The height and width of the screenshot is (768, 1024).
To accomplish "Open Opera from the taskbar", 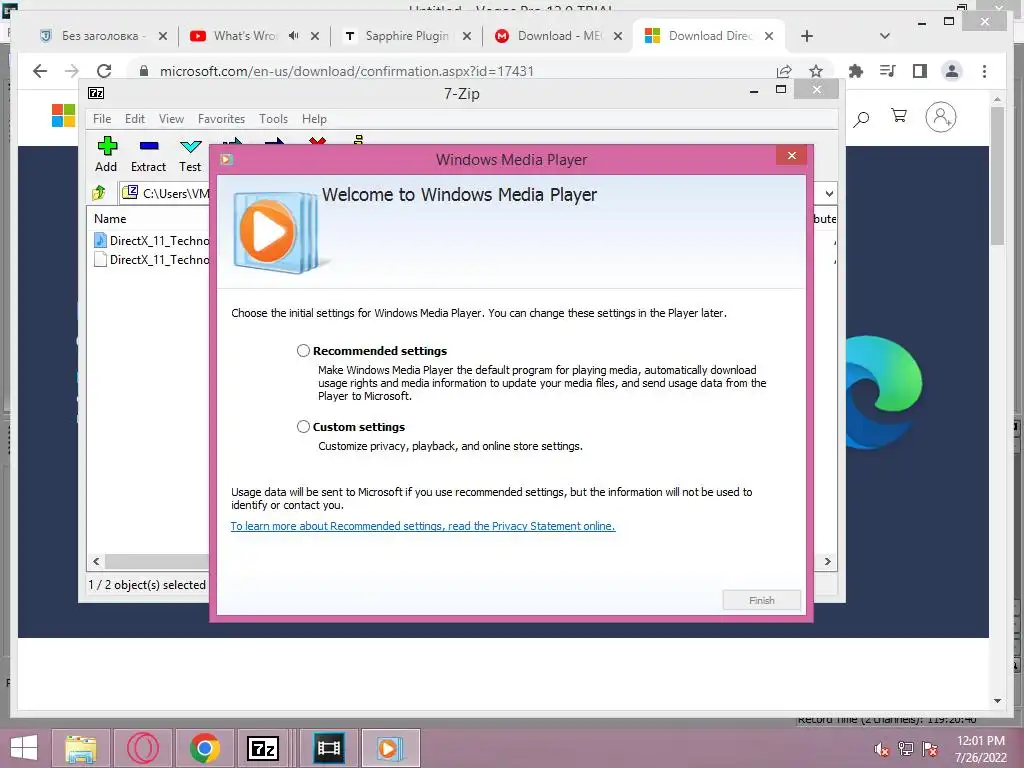I will click(x=143, y=748).
